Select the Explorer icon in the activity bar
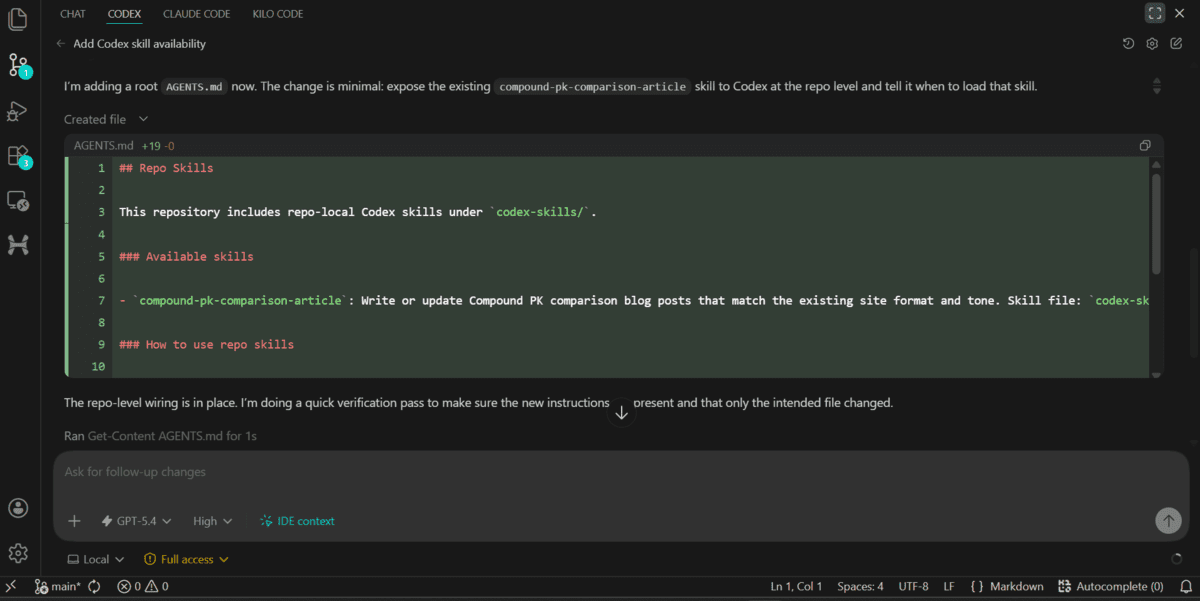This screenshot has height=601, width=1200. click(x=18, y=19)
